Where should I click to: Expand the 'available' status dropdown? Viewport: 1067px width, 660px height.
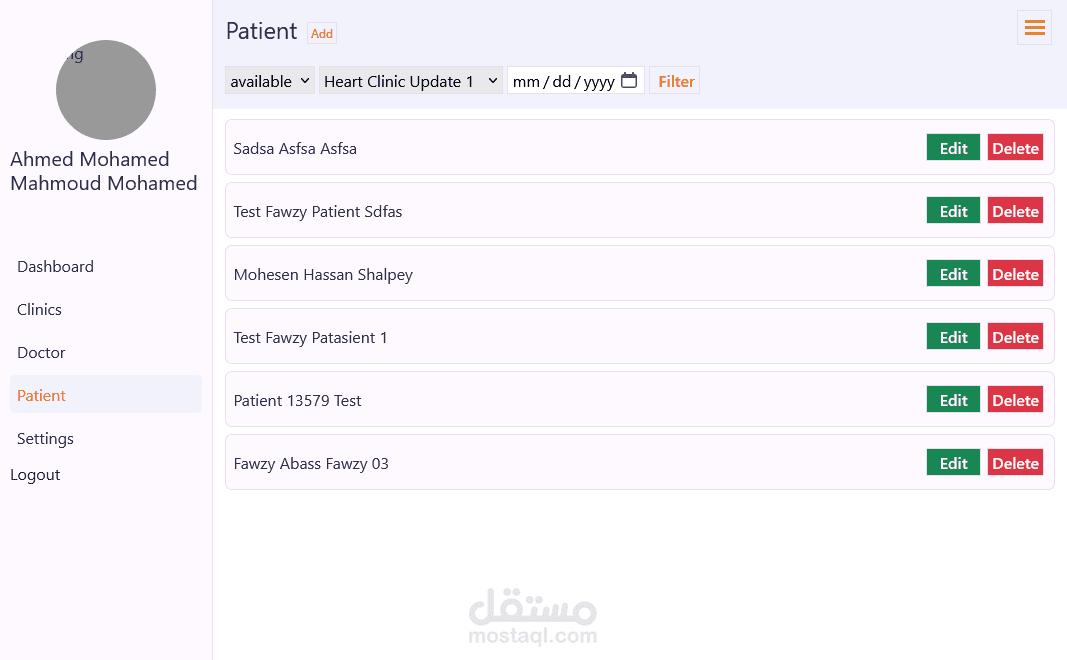[270, 81]
